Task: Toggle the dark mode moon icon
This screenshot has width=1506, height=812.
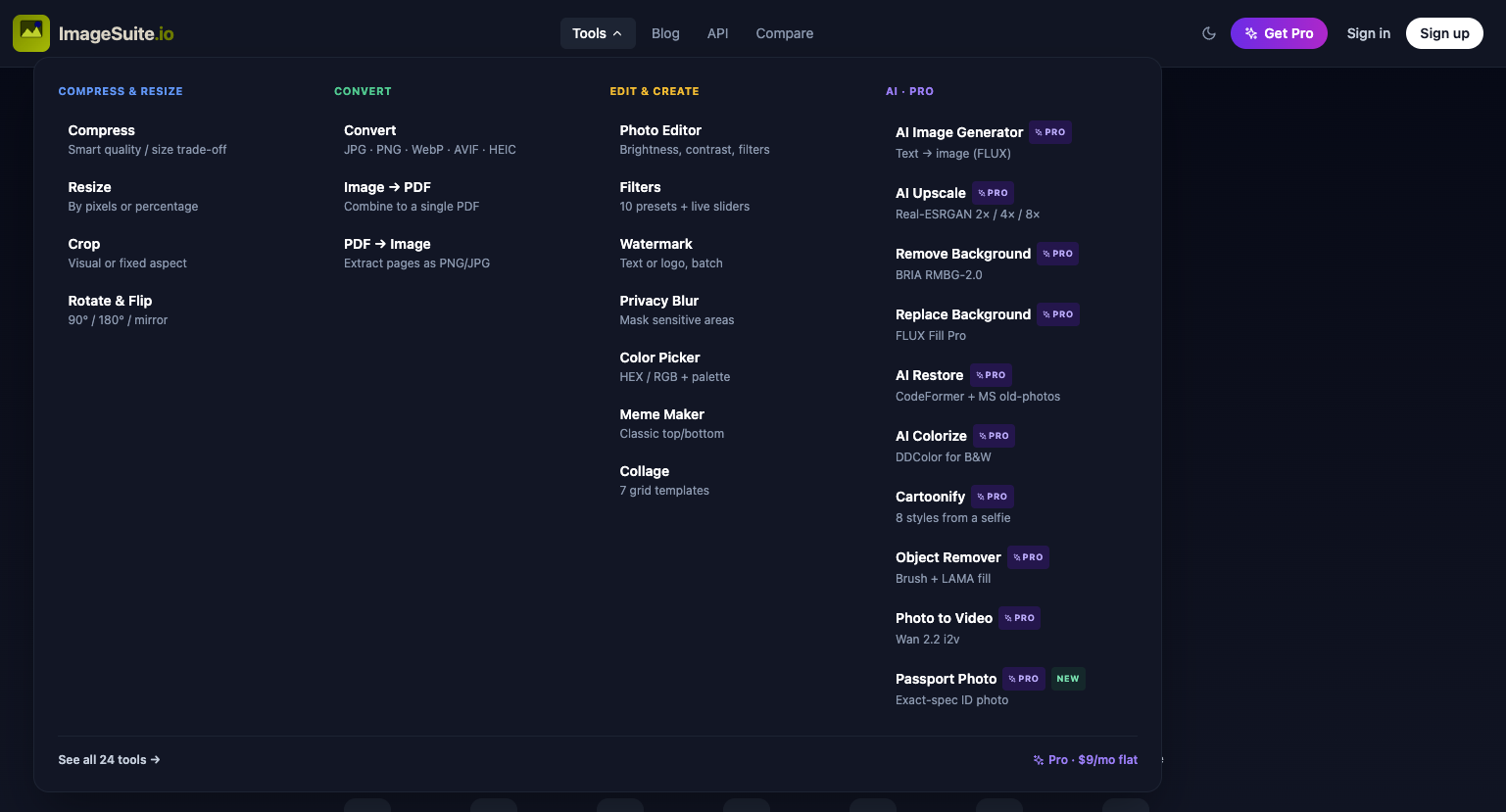Action: 1209,33
